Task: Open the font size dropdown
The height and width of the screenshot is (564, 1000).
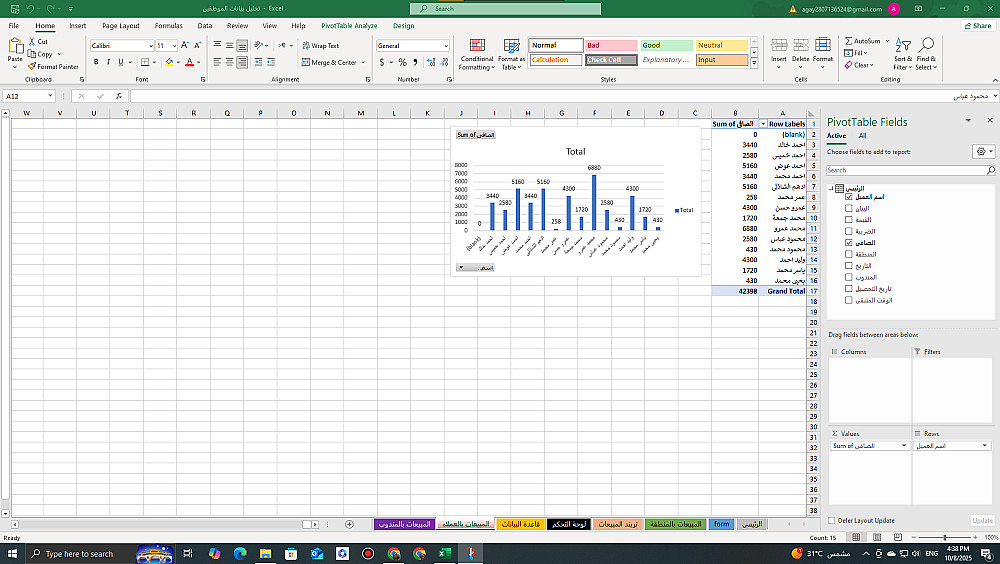Action: (x=174, y=46)
